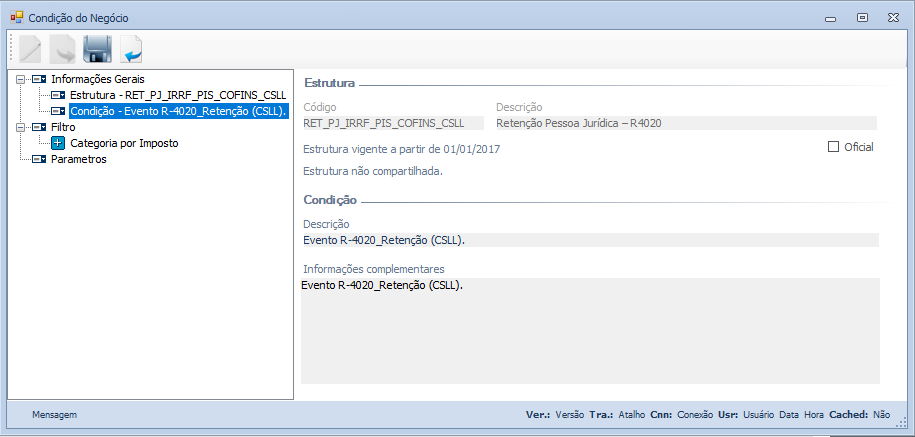Click the Usr: Usuário status entry

click(x=746, y=415)
